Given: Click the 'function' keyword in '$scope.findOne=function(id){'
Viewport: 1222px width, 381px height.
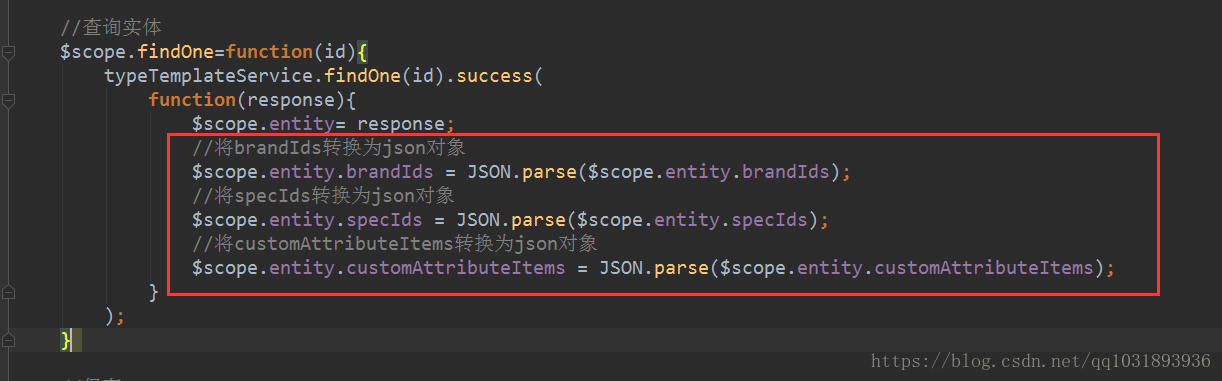Looking at the screenshot, I should pos(269,51).
